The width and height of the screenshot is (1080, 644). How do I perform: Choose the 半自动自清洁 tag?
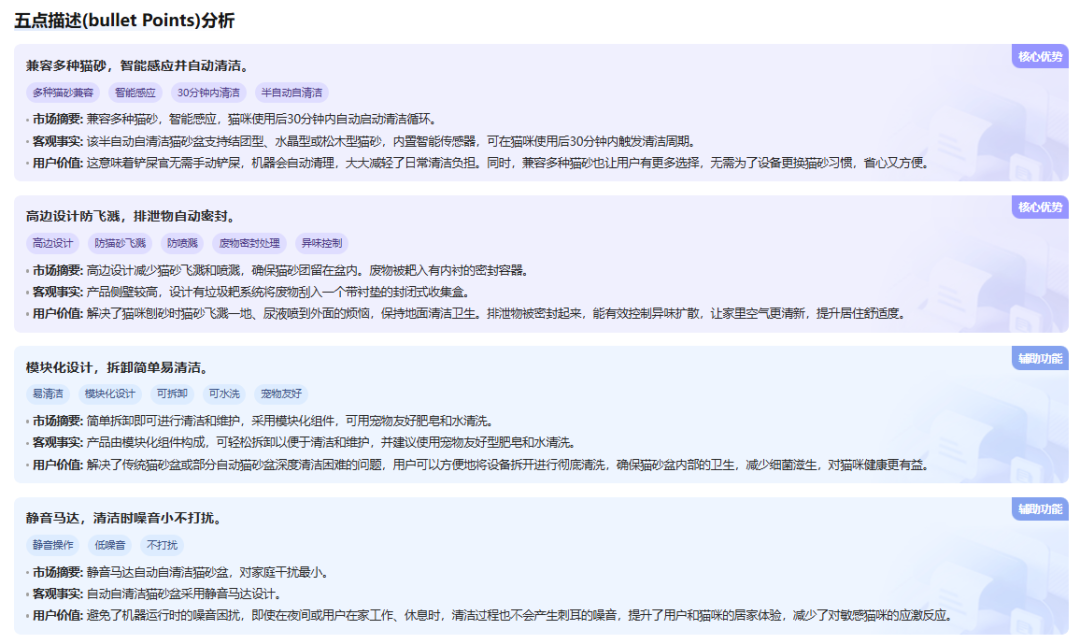pos(291,92)
